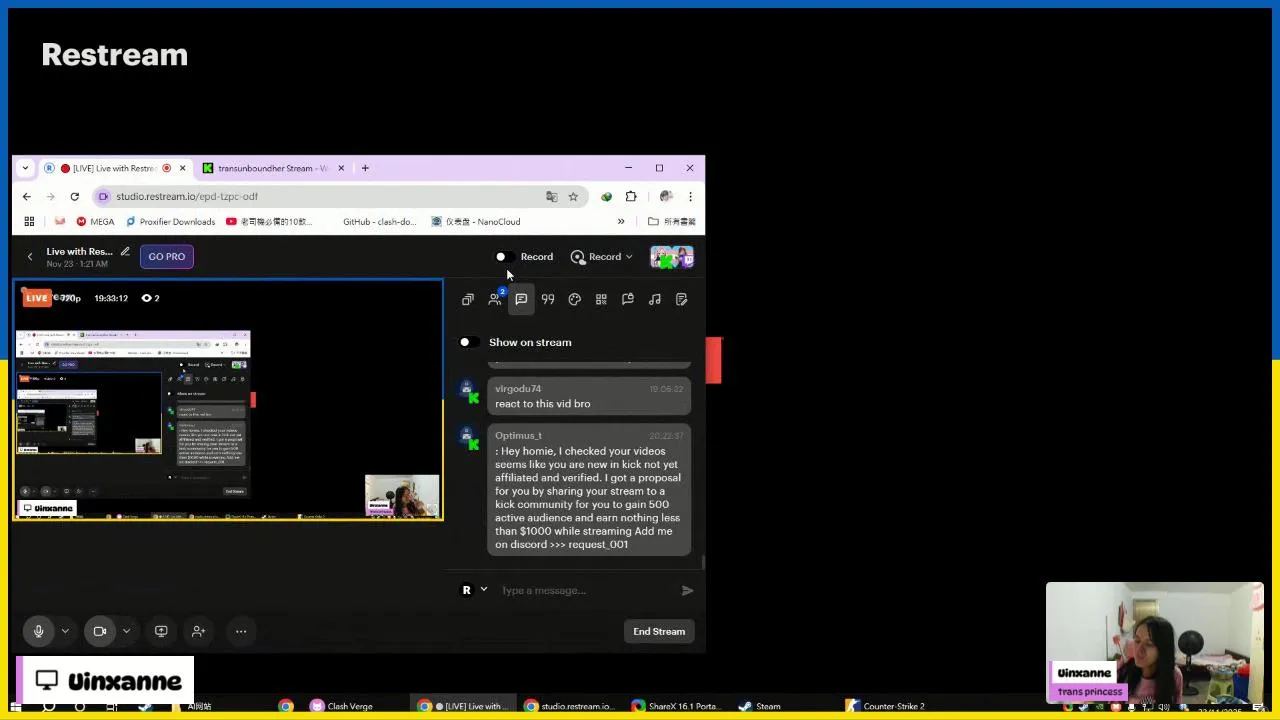Image resolution: width=1280 pixels, height=720 pixels.
Task: Go back with studio left chevron
Action: [x=30, y=257]
